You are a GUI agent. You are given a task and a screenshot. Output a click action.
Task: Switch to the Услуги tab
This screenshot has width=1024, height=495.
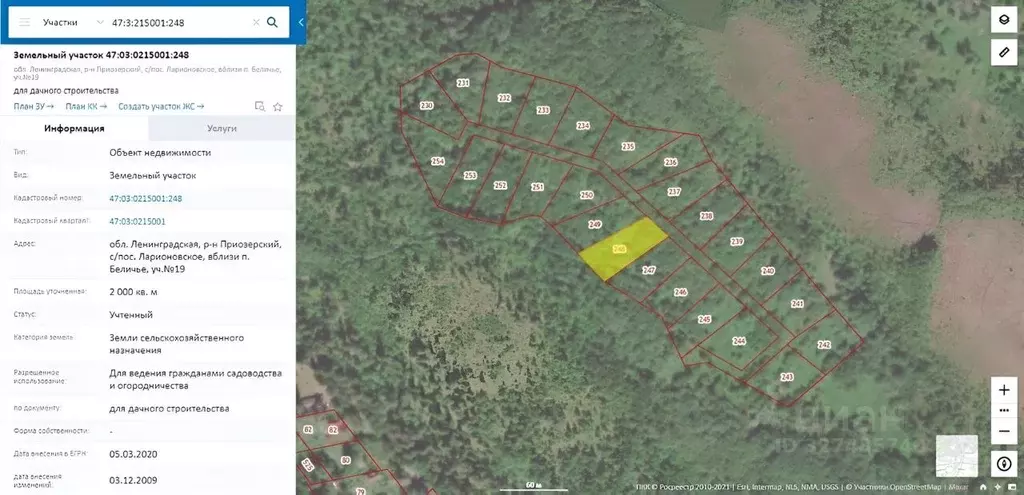click(x=221, y=129)
